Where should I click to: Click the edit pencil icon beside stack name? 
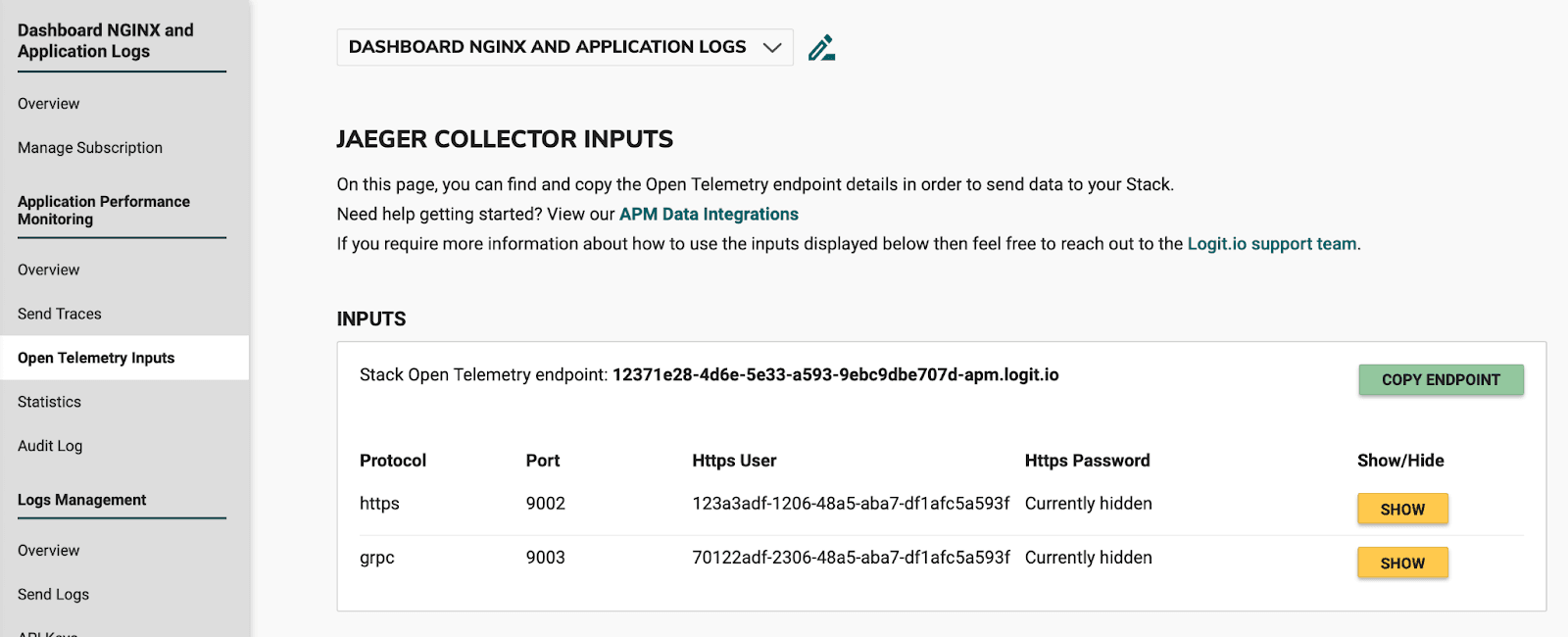click(821, 48)
